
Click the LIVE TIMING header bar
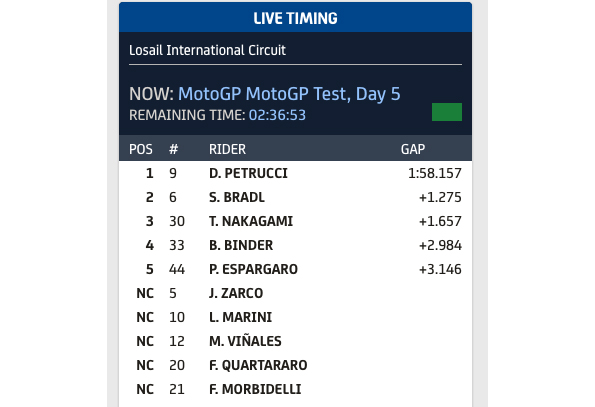pos(295,17)
